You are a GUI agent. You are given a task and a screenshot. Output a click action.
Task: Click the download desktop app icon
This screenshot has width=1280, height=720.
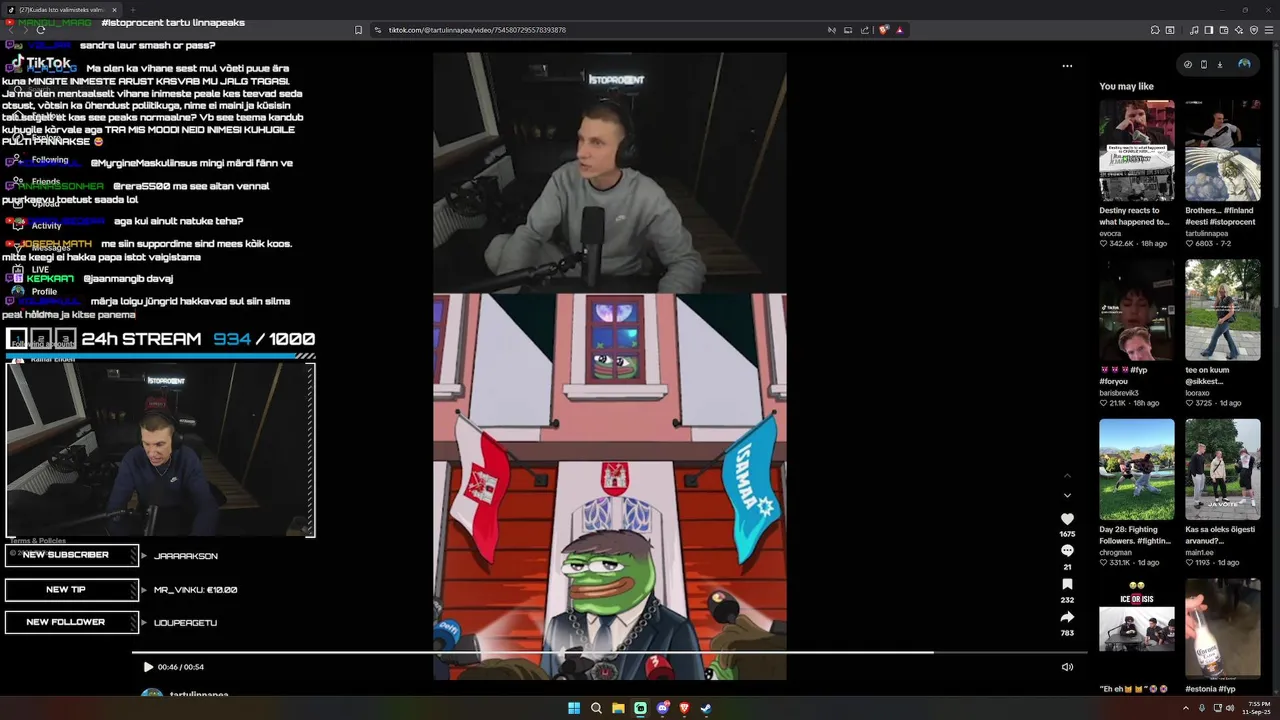1220,64
